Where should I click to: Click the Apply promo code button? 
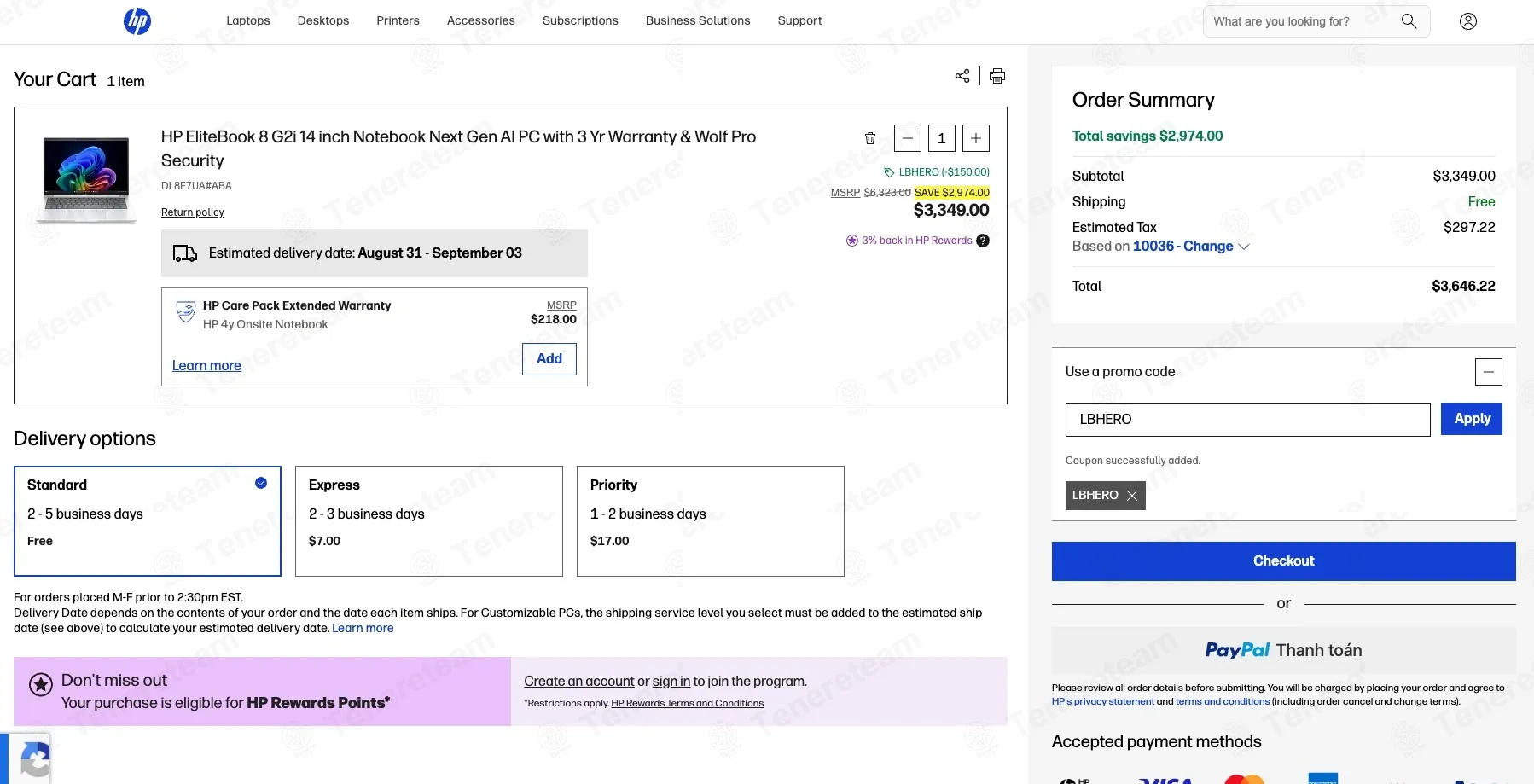tap(1472, 419)
